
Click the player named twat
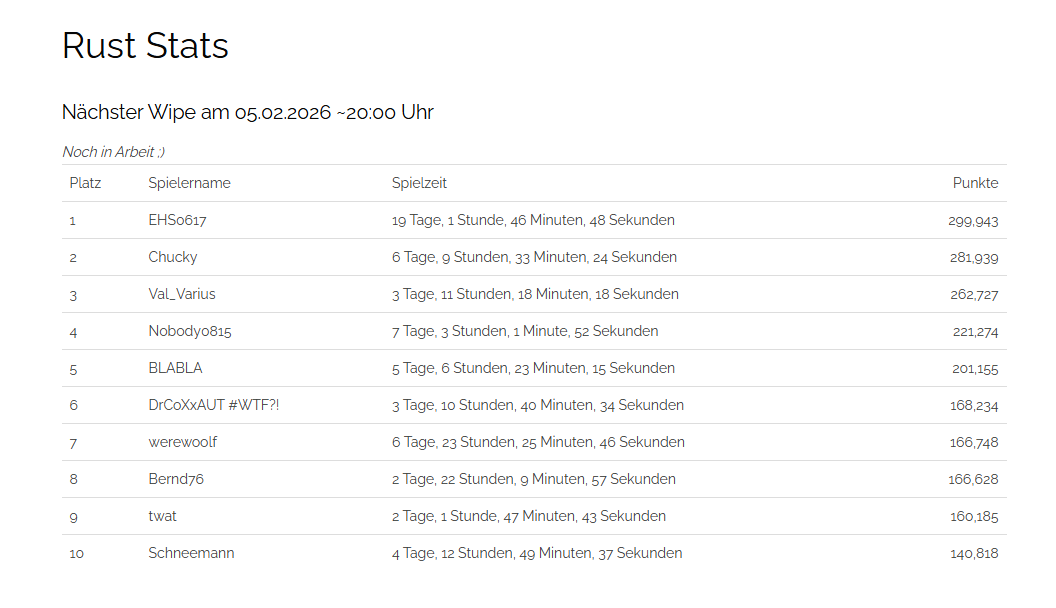163,516
